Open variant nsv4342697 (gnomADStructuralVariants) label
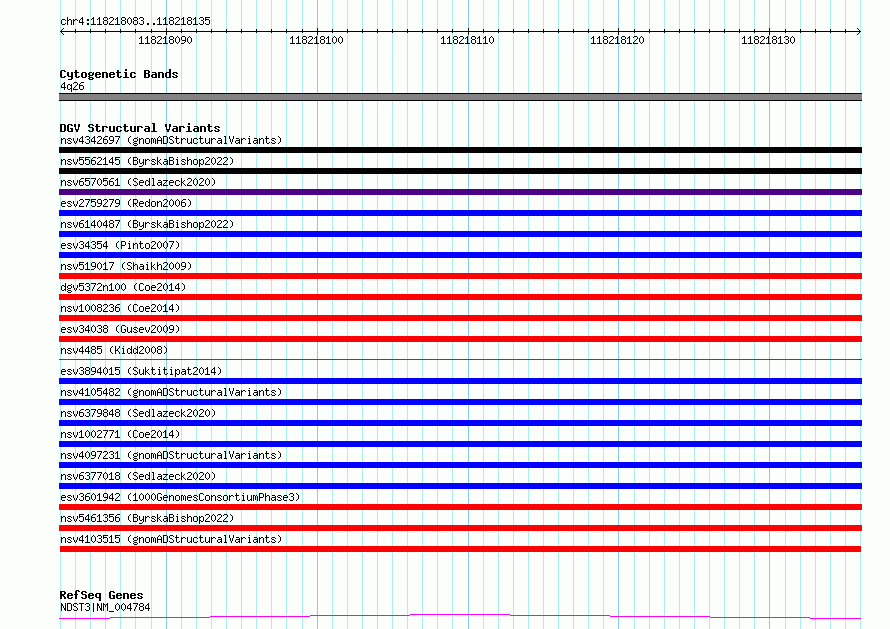890x629 pixels. coord(171,140)
